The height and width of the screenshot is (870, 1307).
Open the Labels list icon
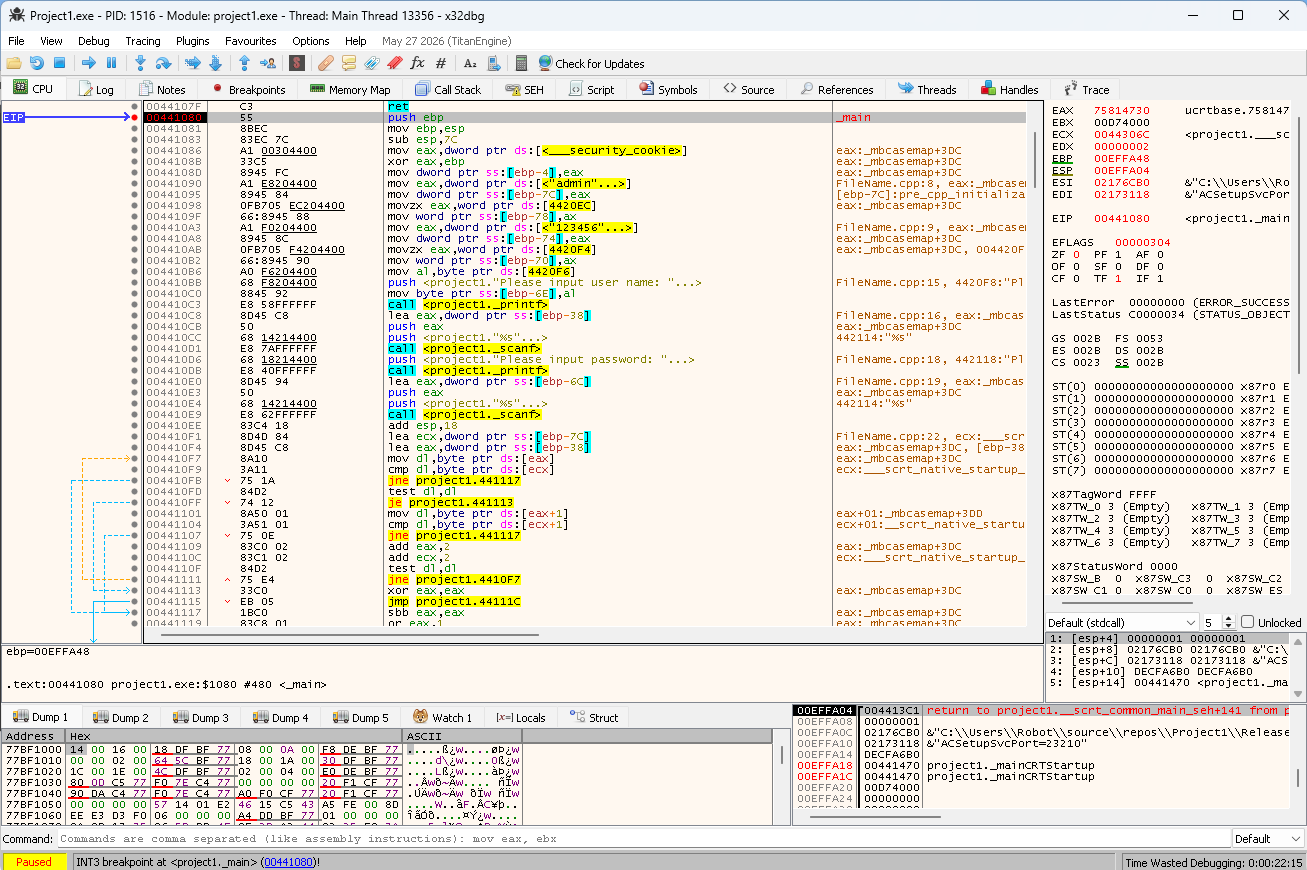371,63
